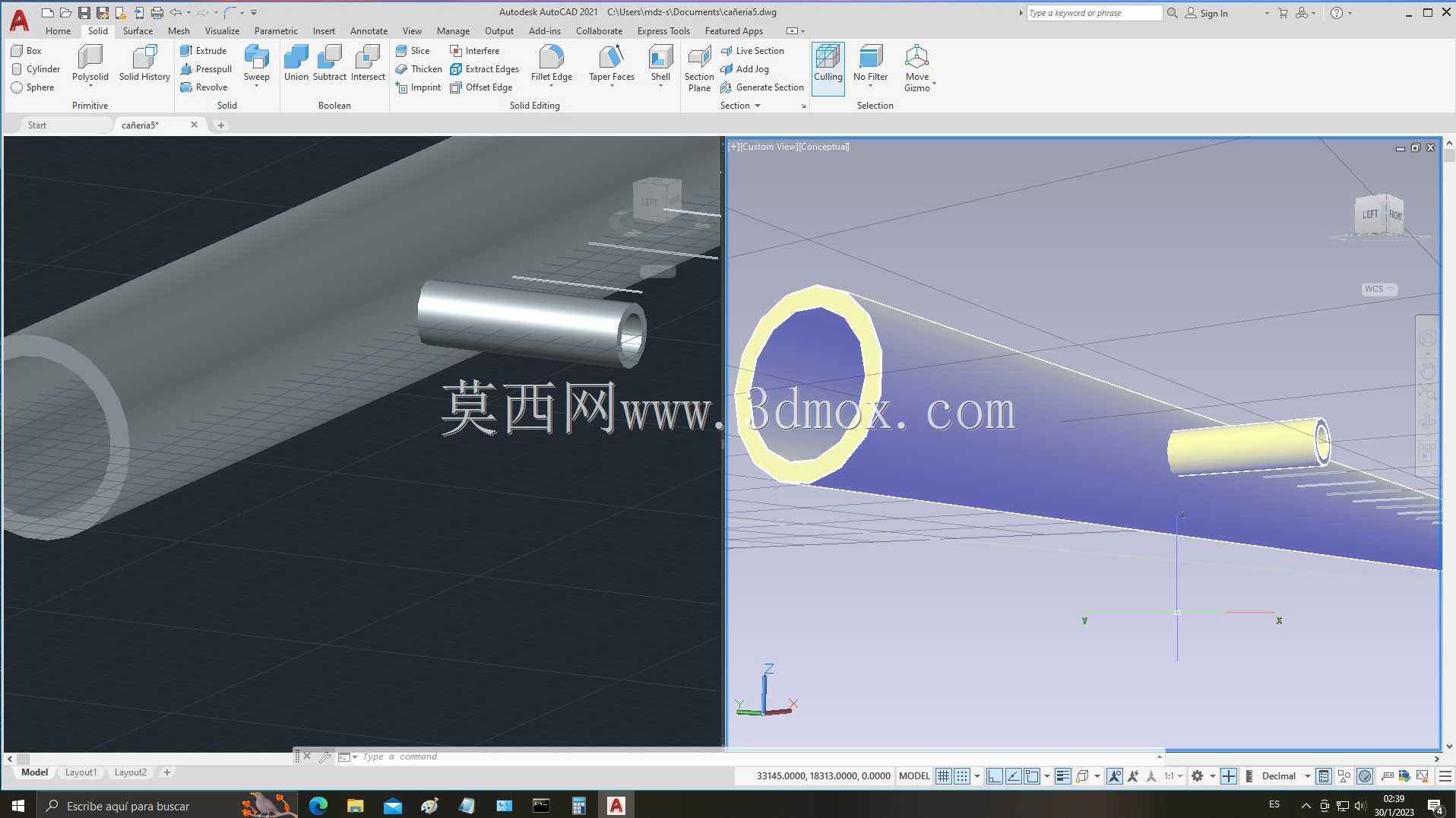This screenshot has width=1456, height=818.
Task: Switch to Express Tools tab
Action: (663, 30)
